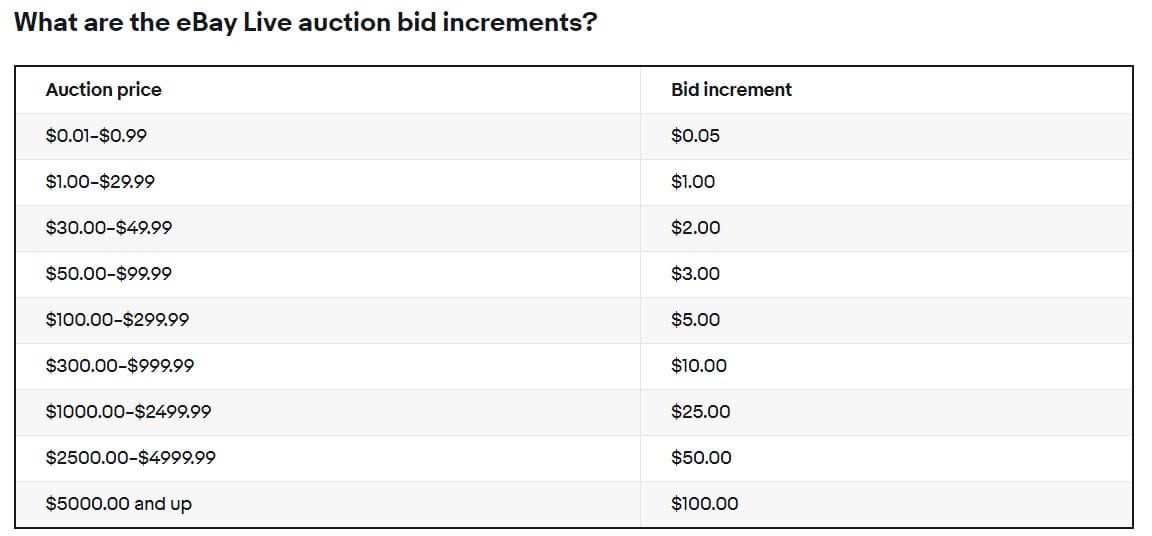Select the $30.00-$49.99 auction price cell

pyautogui.click(x=109, y=228)
